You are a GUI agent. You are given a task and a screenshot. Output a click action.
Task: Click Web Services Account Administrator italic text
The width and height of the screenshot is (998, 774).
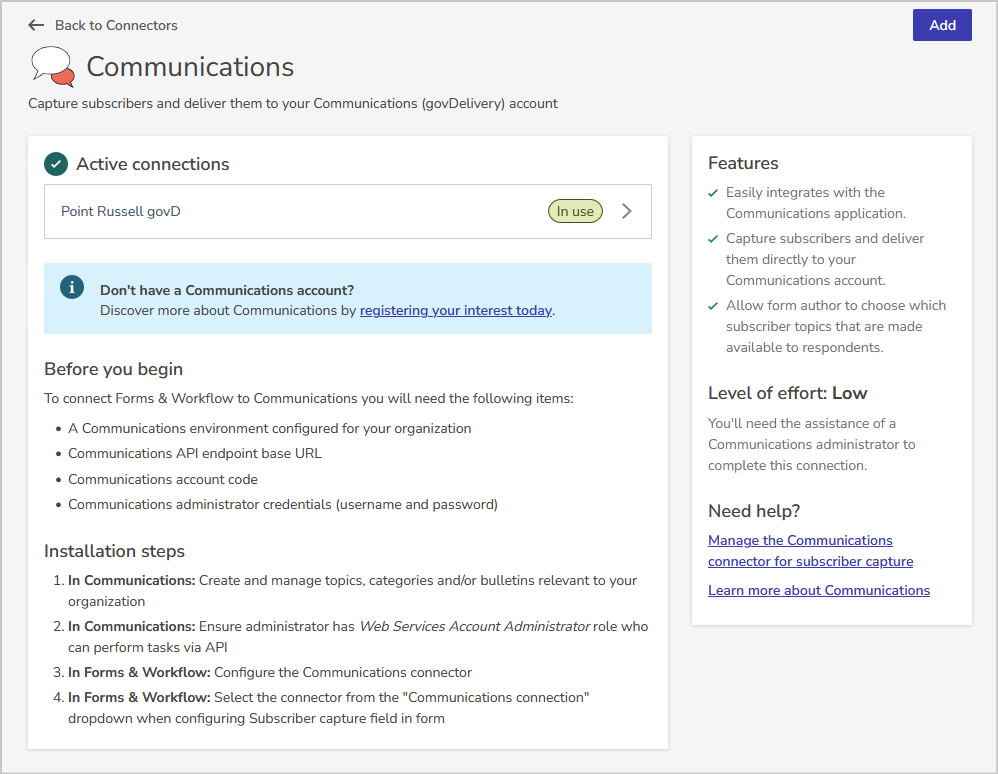475,626
